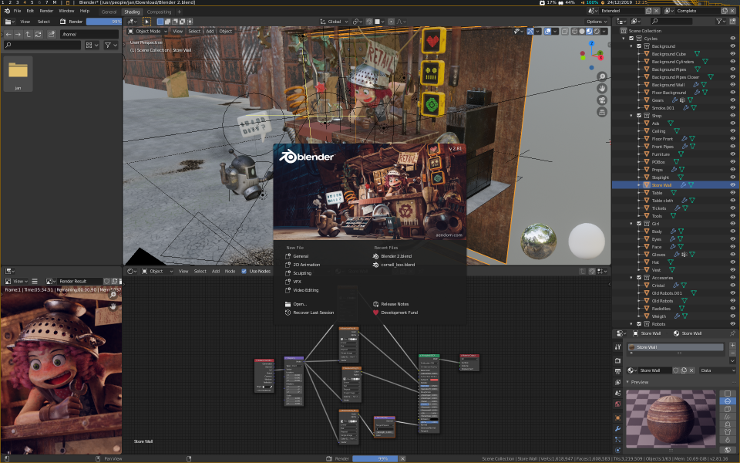The image size is (740, 463).
Task: Open the Object properties orange square tab
Action: tap(618, 418)
